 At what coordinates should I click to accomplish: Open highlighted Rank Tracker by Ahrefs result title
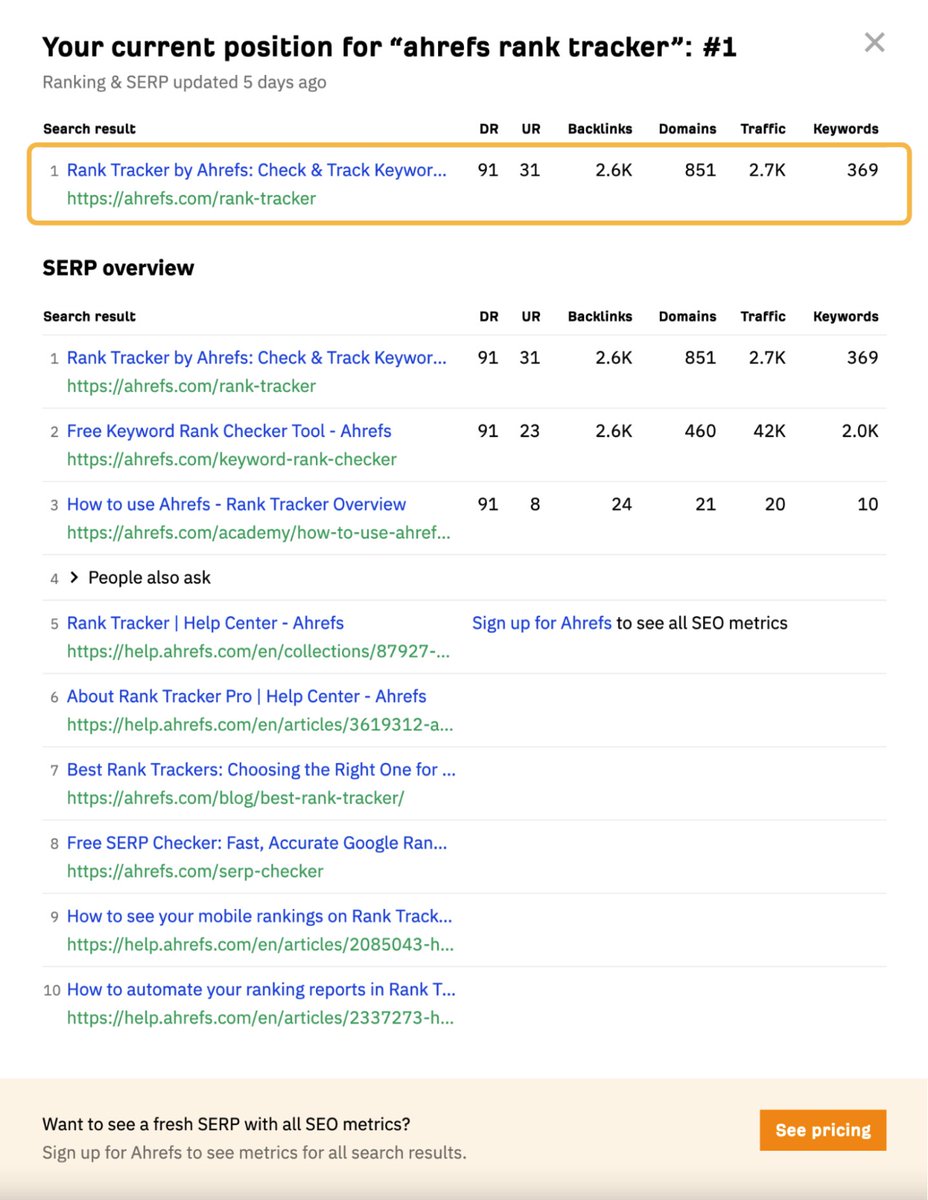click(257, 170)
